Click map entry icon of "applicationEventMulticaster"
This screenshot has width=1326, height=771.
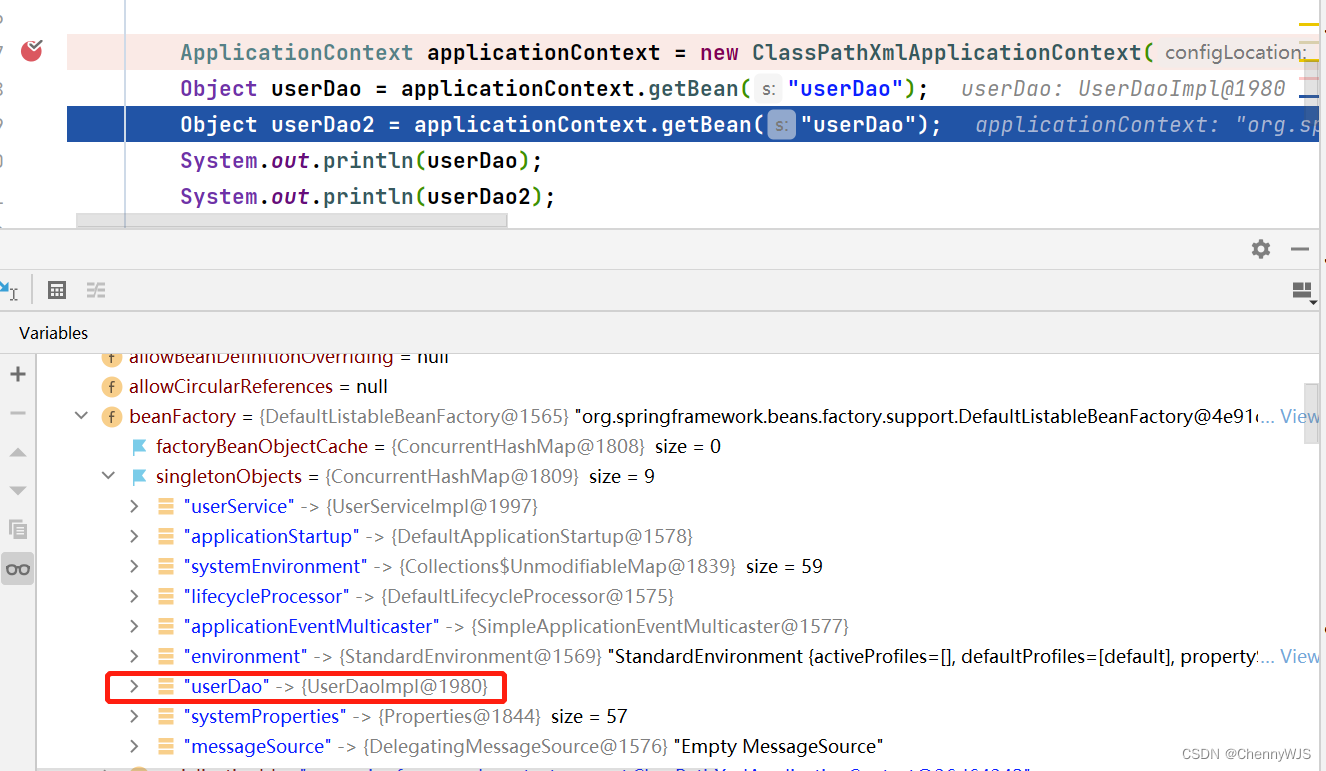[166, 627]
